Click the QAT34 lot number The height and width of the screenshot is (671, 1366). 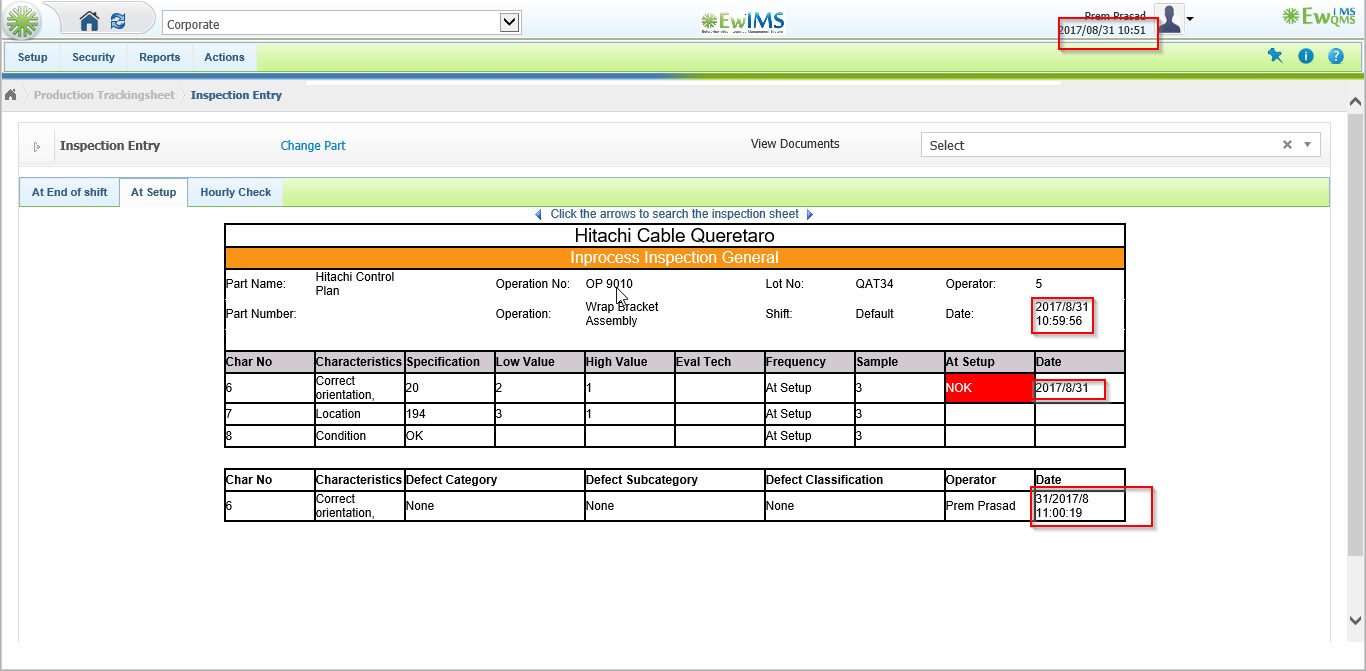pyautogui.click(x=874, y=284)
